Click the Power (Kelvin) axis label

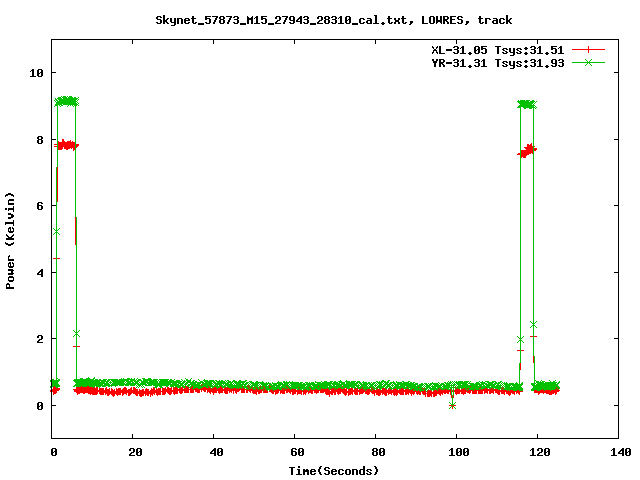[x=10, y=241]
